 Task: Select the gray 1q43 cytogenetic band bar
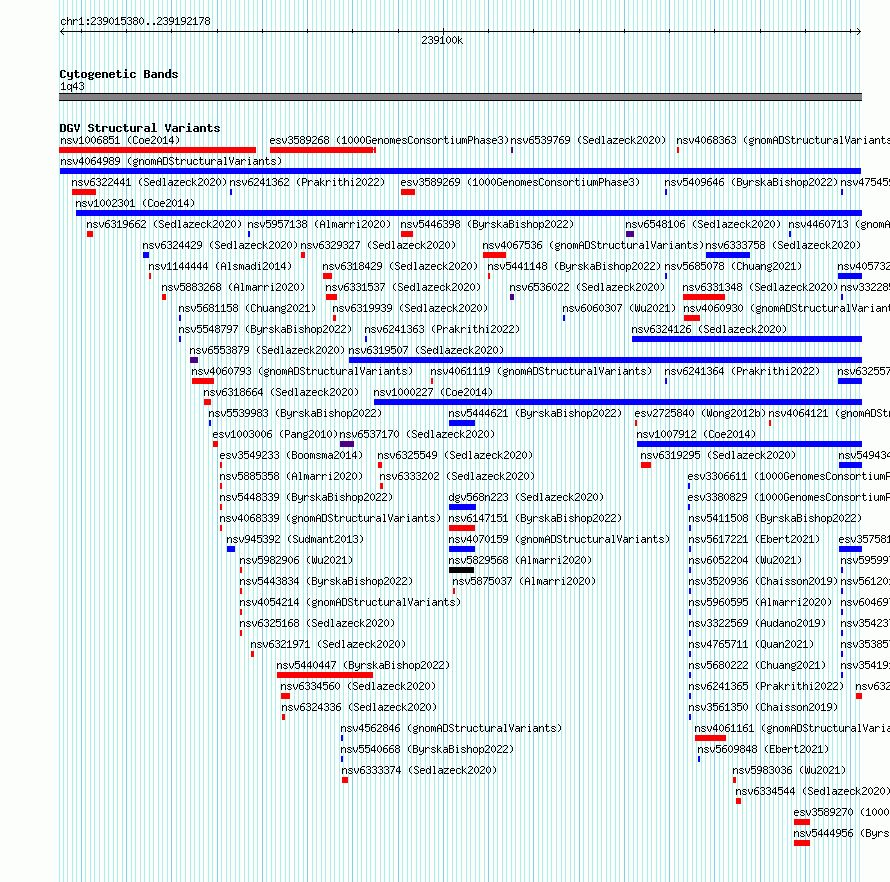460,97
